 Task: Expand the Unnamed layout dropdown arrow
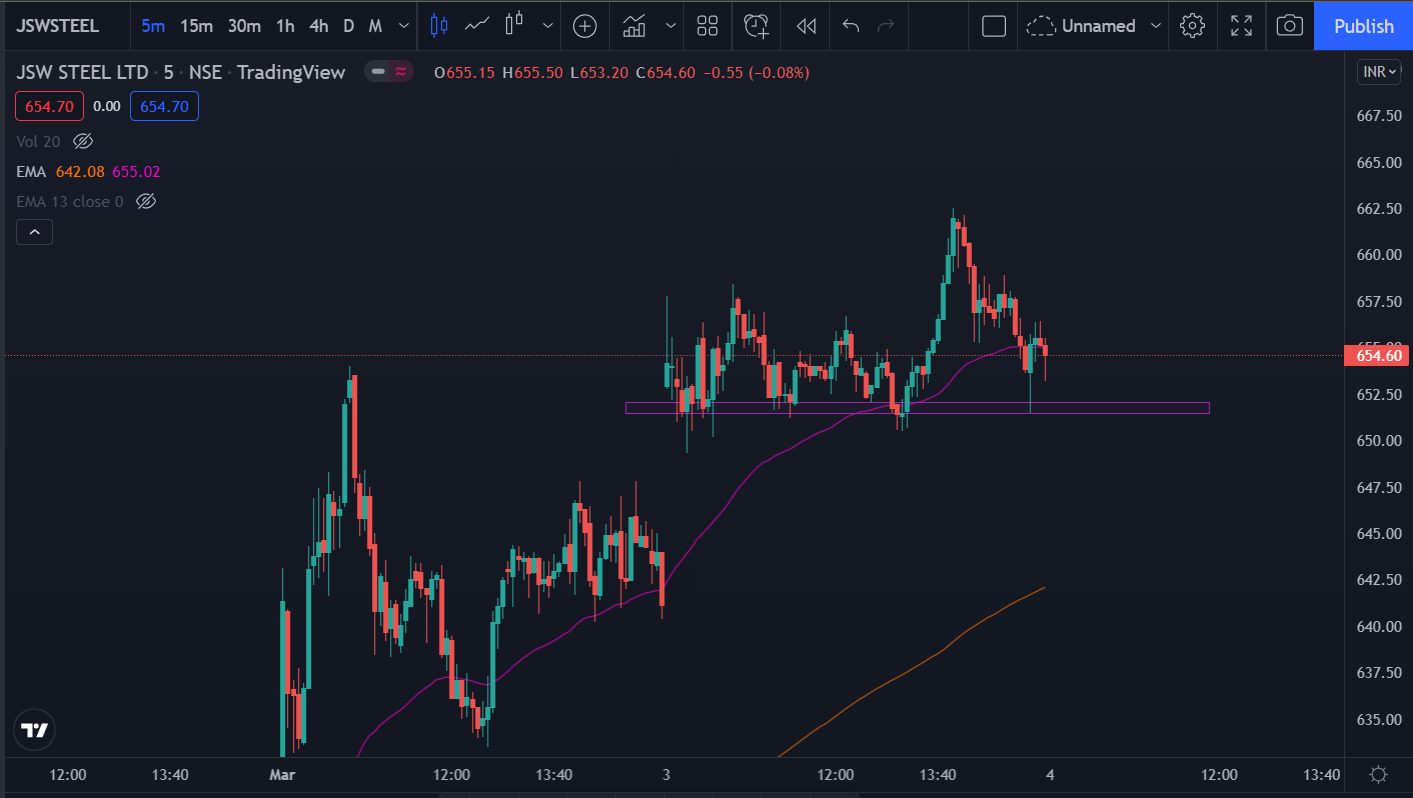1156,26
